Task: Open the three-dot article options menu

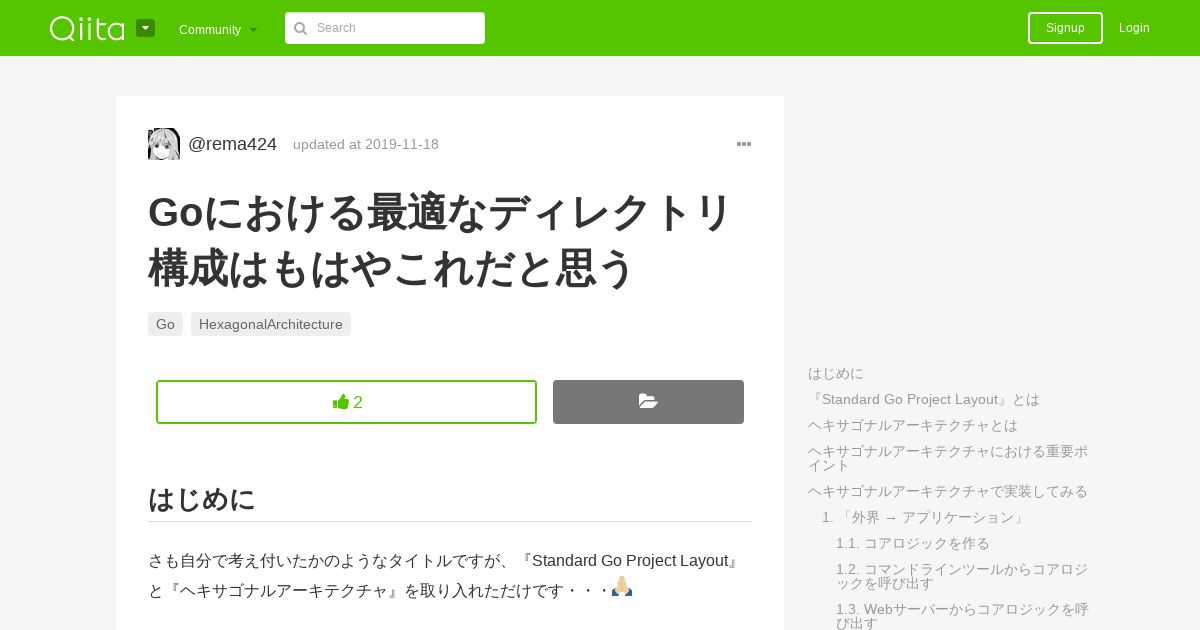Action: (x=744, y=144)
